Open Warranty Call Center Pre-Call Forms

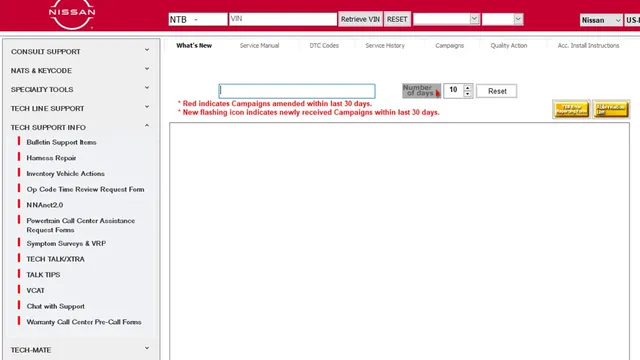(x=84, y=322)
